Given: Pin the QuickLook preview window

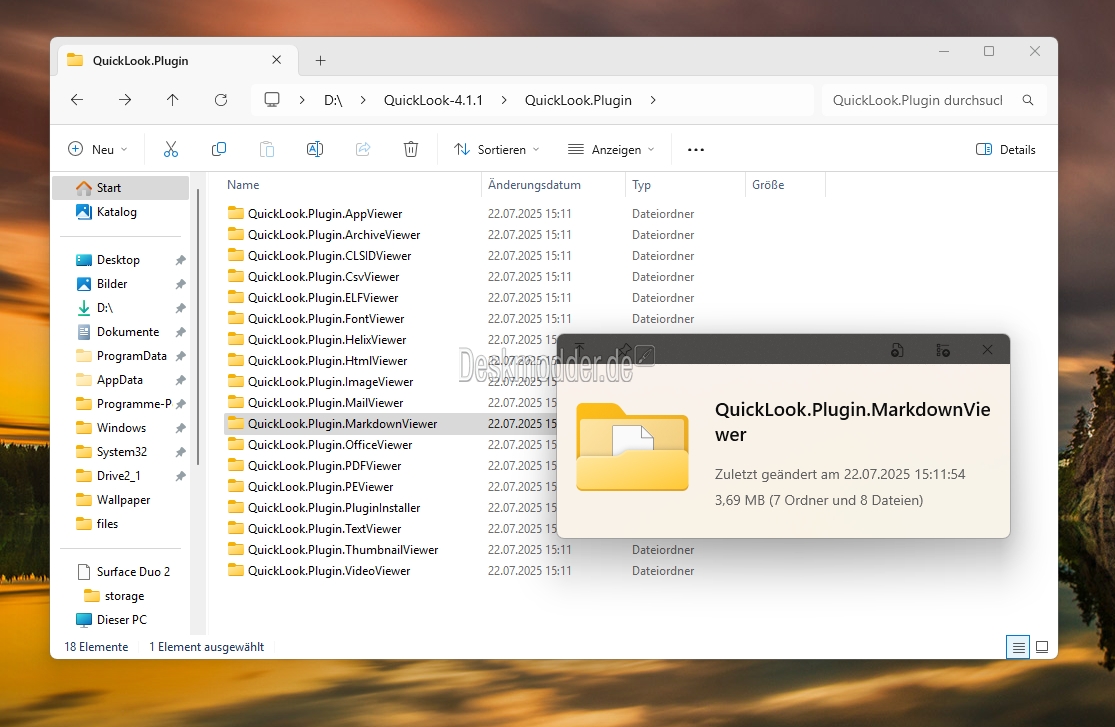Looking at the screenshot, I should tap(624, 350).
